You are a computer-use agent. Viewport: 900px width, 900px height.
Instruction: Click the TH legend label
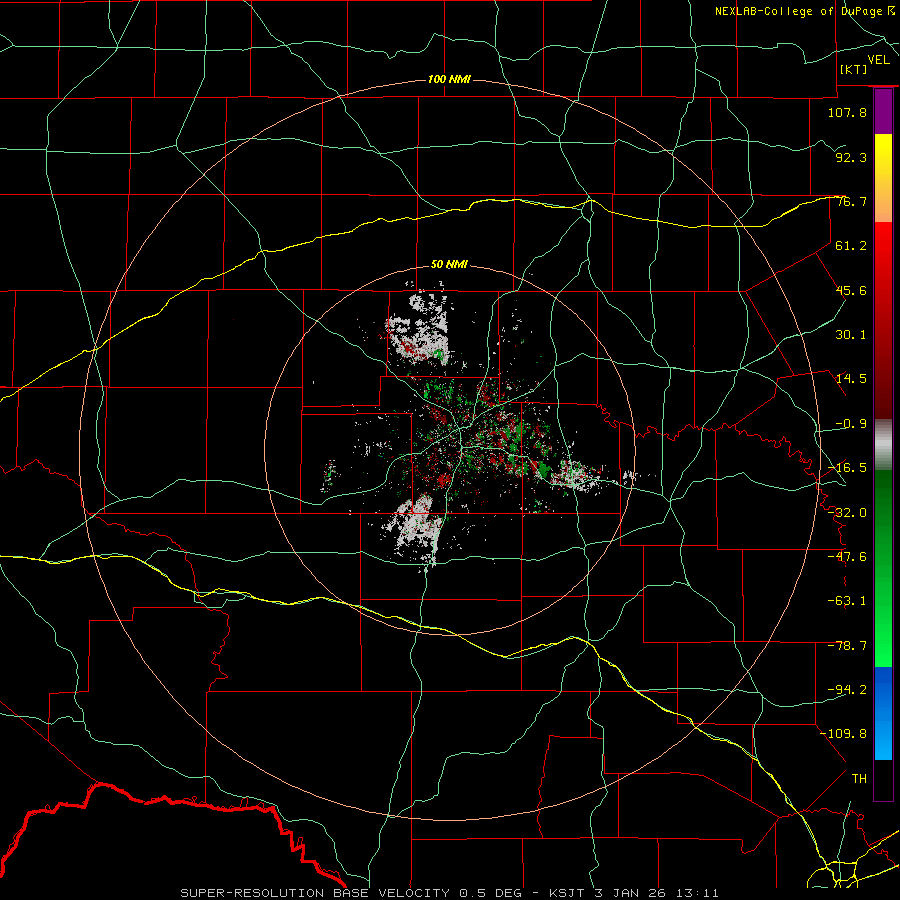pyautogui.click(x=859, y=779)
